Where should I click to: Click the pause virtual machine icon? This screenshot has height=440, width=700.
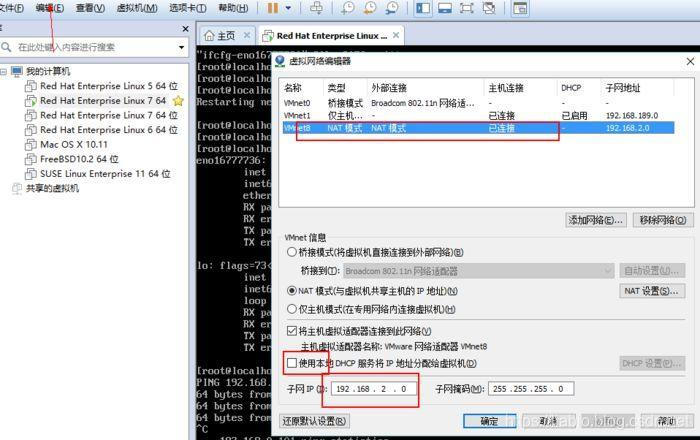point(272,8)
